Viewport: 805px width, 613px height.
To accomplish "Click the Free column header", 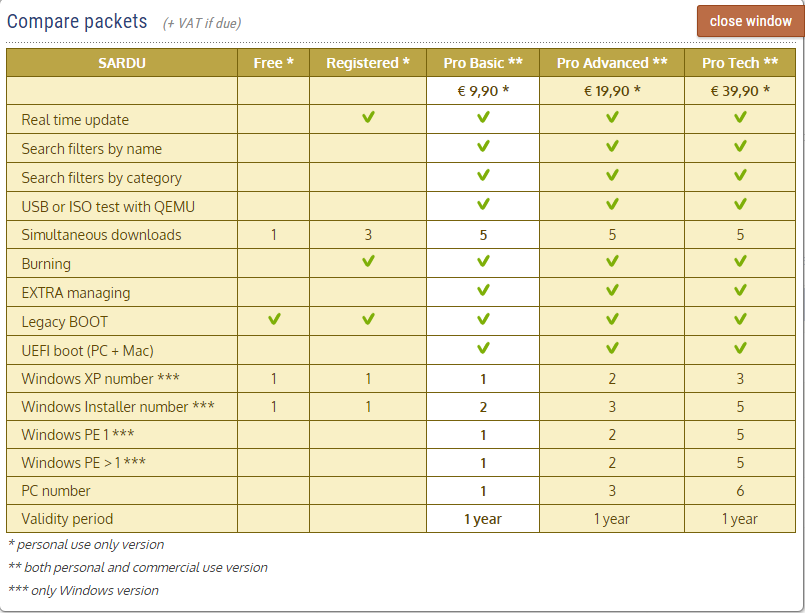I will tap(273, 63).
